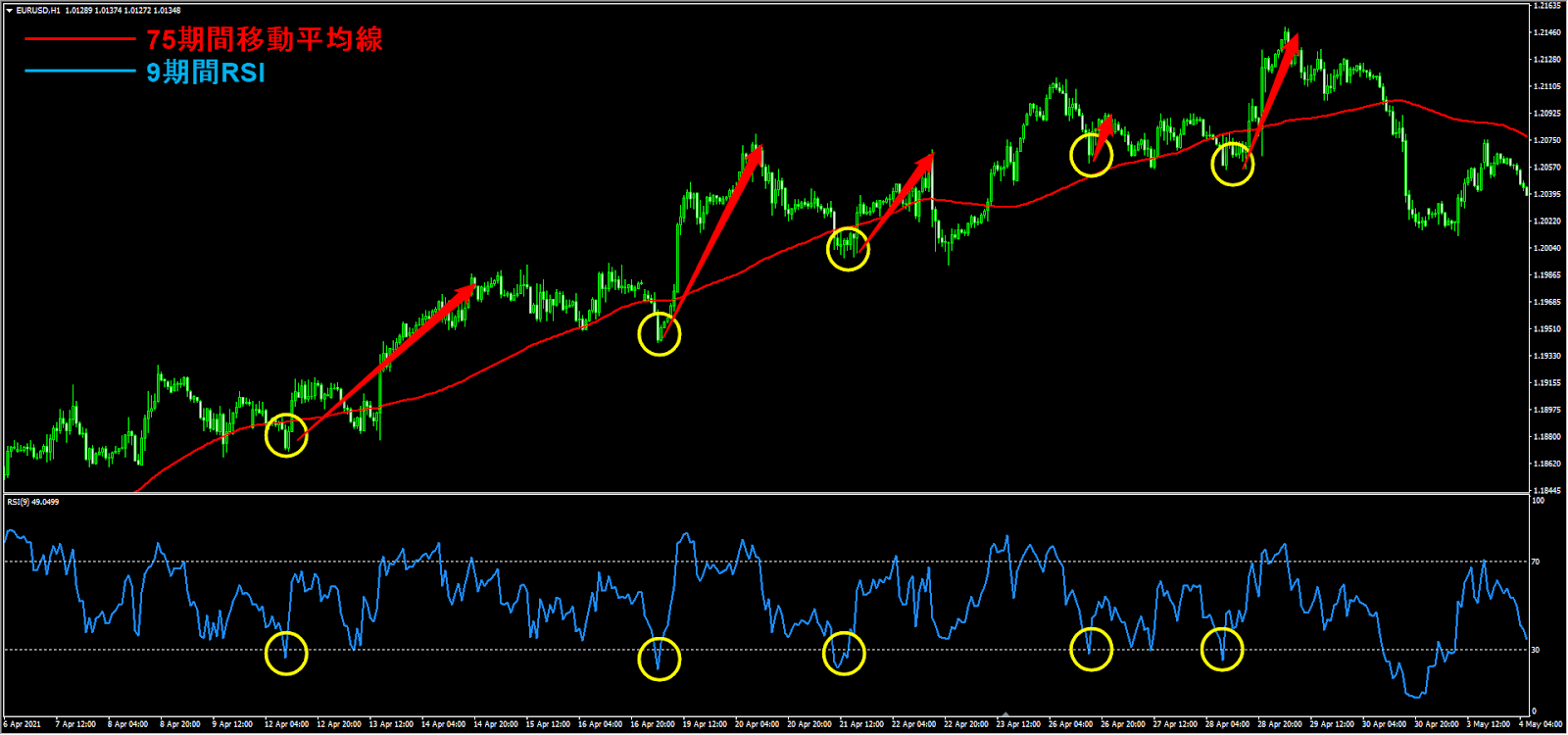Click the 12 Apr 04:00 time label
Screen dimensions: 1568x735
tap(286, 724)
